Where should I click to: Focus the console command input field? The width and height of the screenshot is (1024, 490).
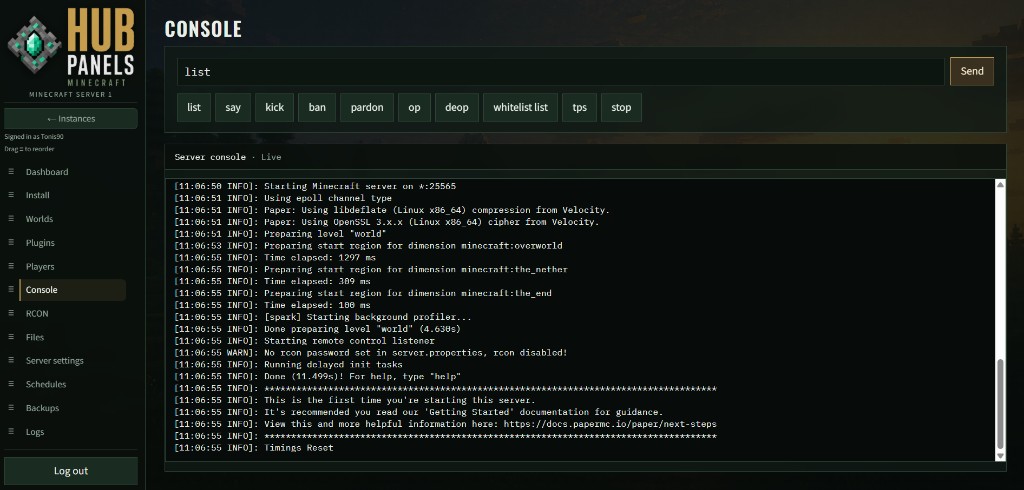pos(560,72)
